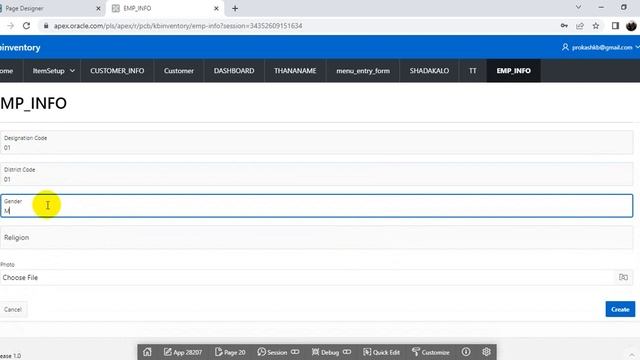Open the info icon in developer toolbar
This screenshot has width=640, height=360.
coord(466,352)
